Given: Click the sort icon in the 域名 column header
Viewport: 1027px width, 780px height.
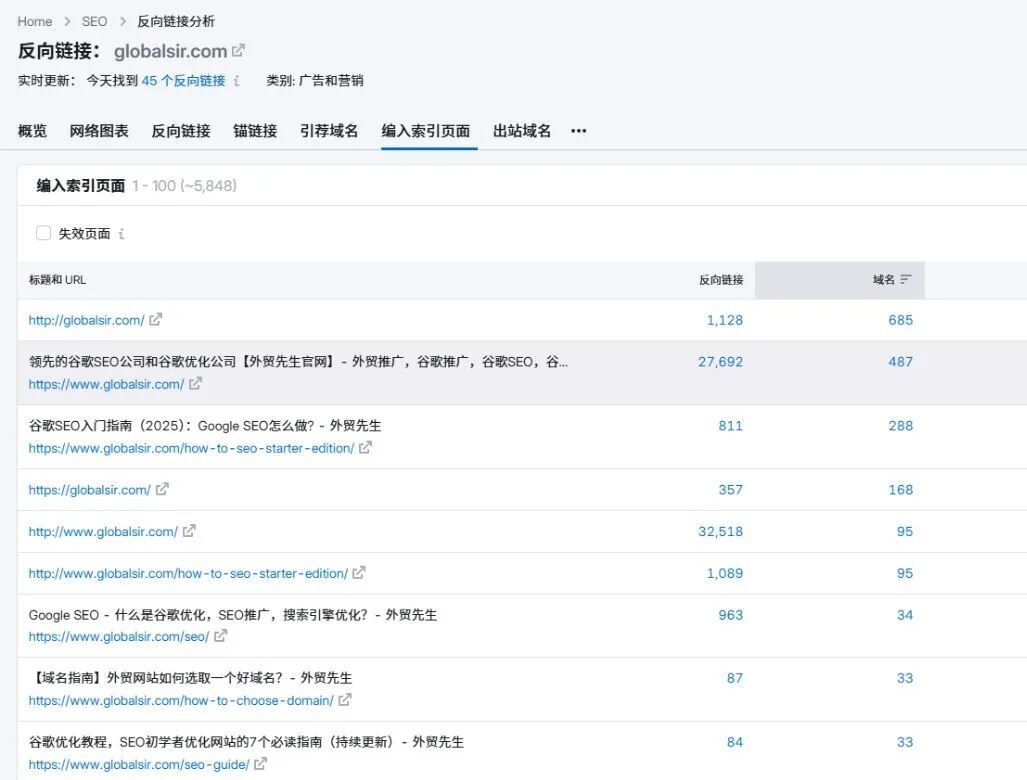Looking at the screenshot, I should pyautogui.click(x=906, y=280).
